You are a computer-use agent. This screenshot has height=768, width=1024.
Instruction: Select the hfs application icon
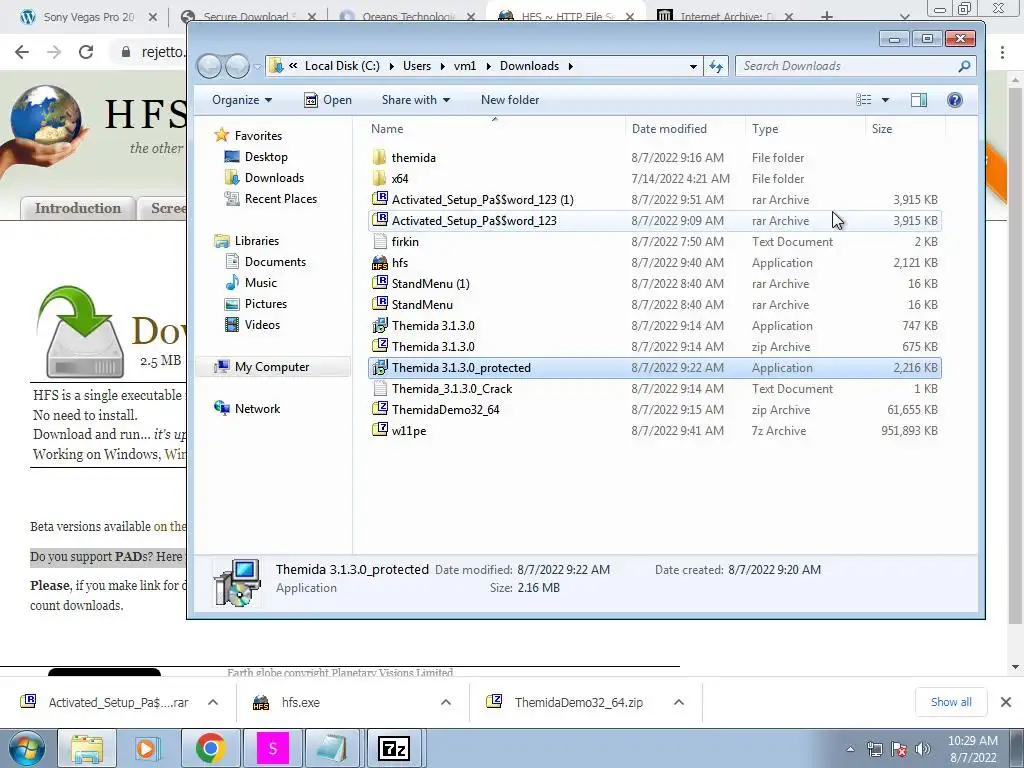pos(379,263)
